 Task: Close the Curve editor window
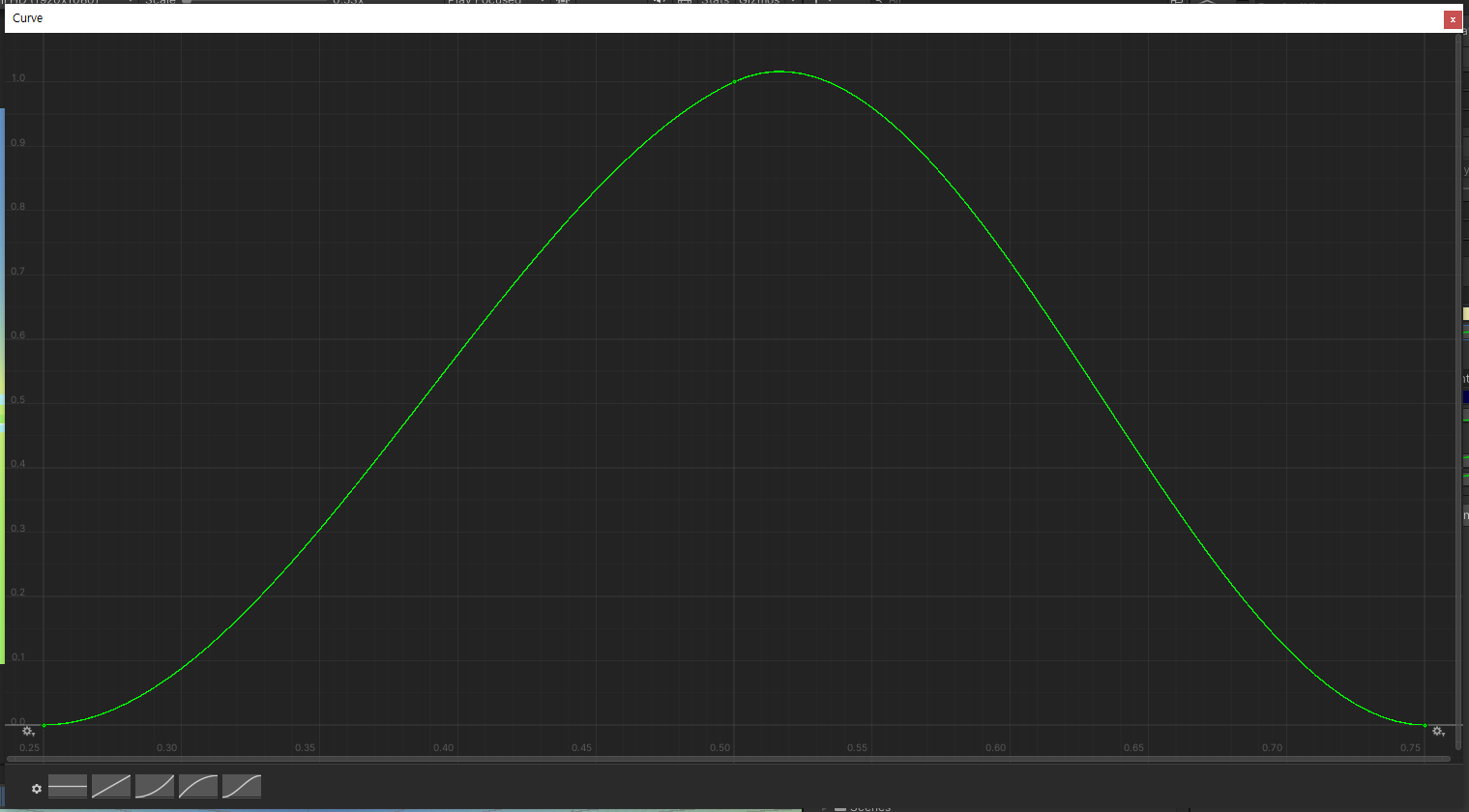point(1453,19)
